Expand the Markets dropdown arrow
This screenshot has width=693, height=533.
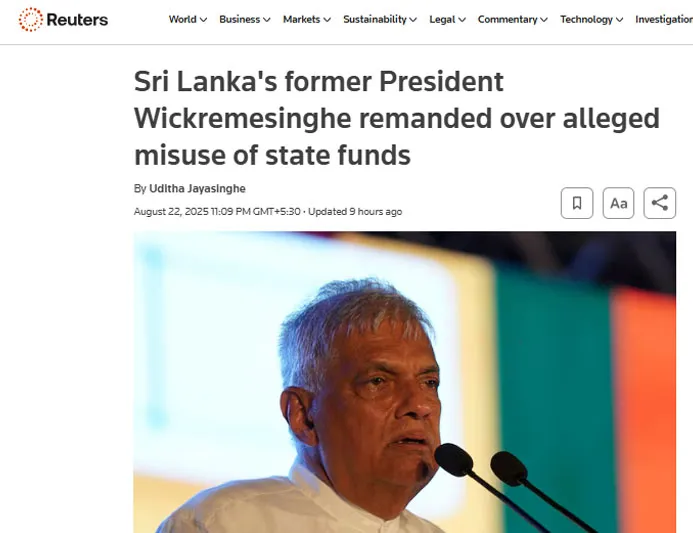tap(327, 20)
